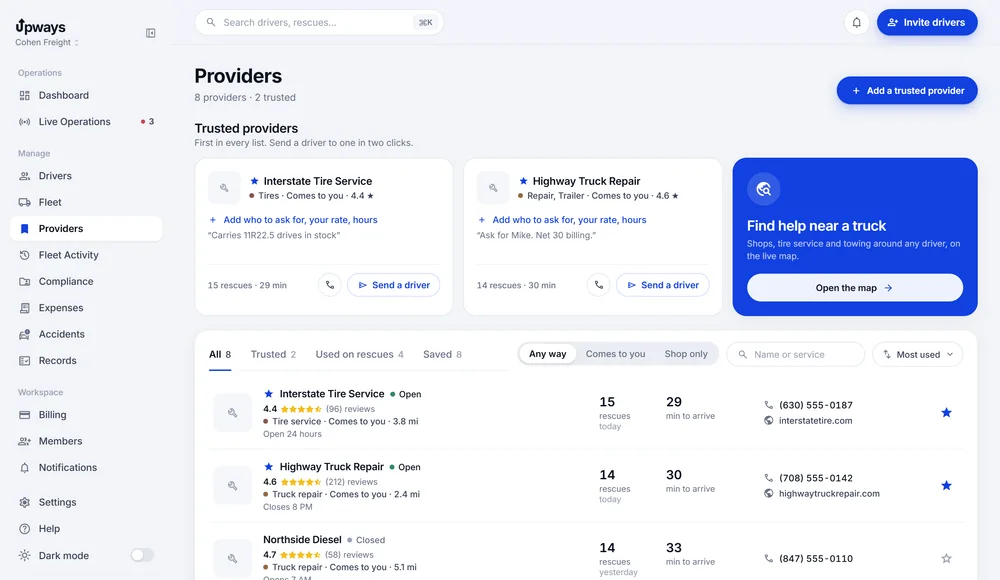Screen dimensions: 1000x580
Task: Expand Cohen Freight workspace switcher
Action: (47, 42)
